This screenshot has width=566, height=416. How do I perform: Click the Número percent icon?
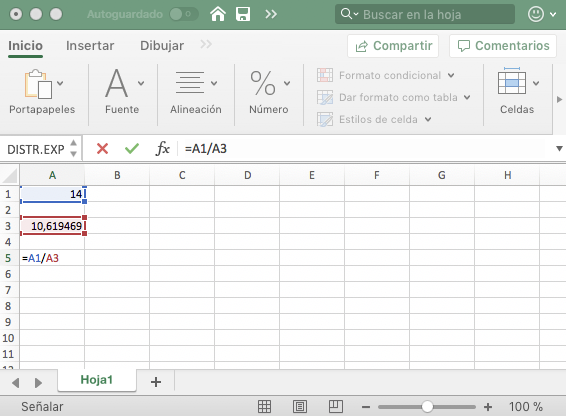[263, 83]
